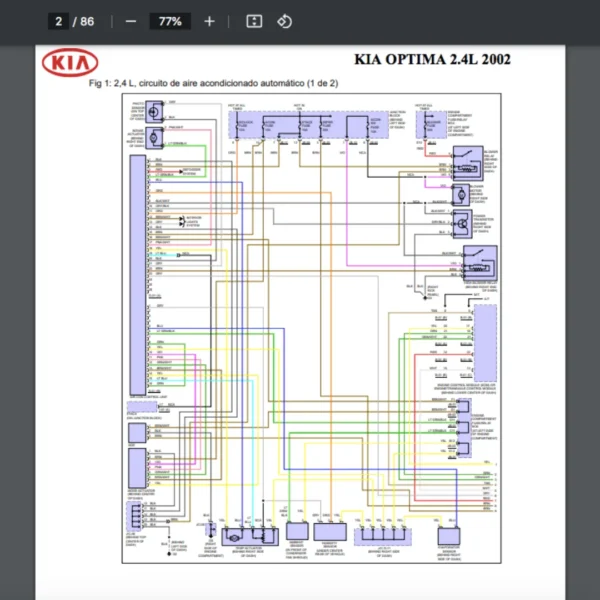Click the Fig 1 caption text

coord(213,83)
